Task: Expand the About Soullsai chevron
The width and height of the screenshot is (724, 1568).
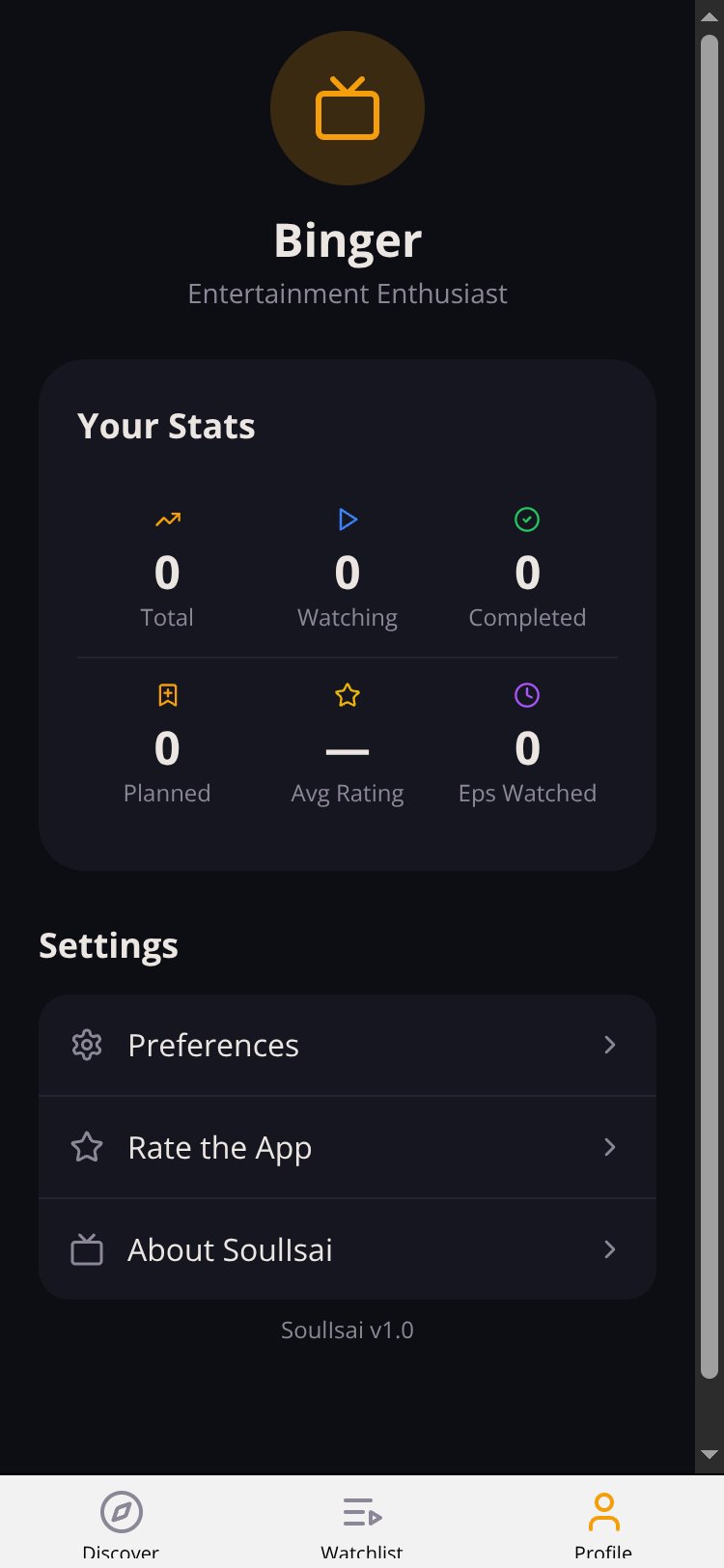Action: pyautogui.click(x=609, y=1249)
